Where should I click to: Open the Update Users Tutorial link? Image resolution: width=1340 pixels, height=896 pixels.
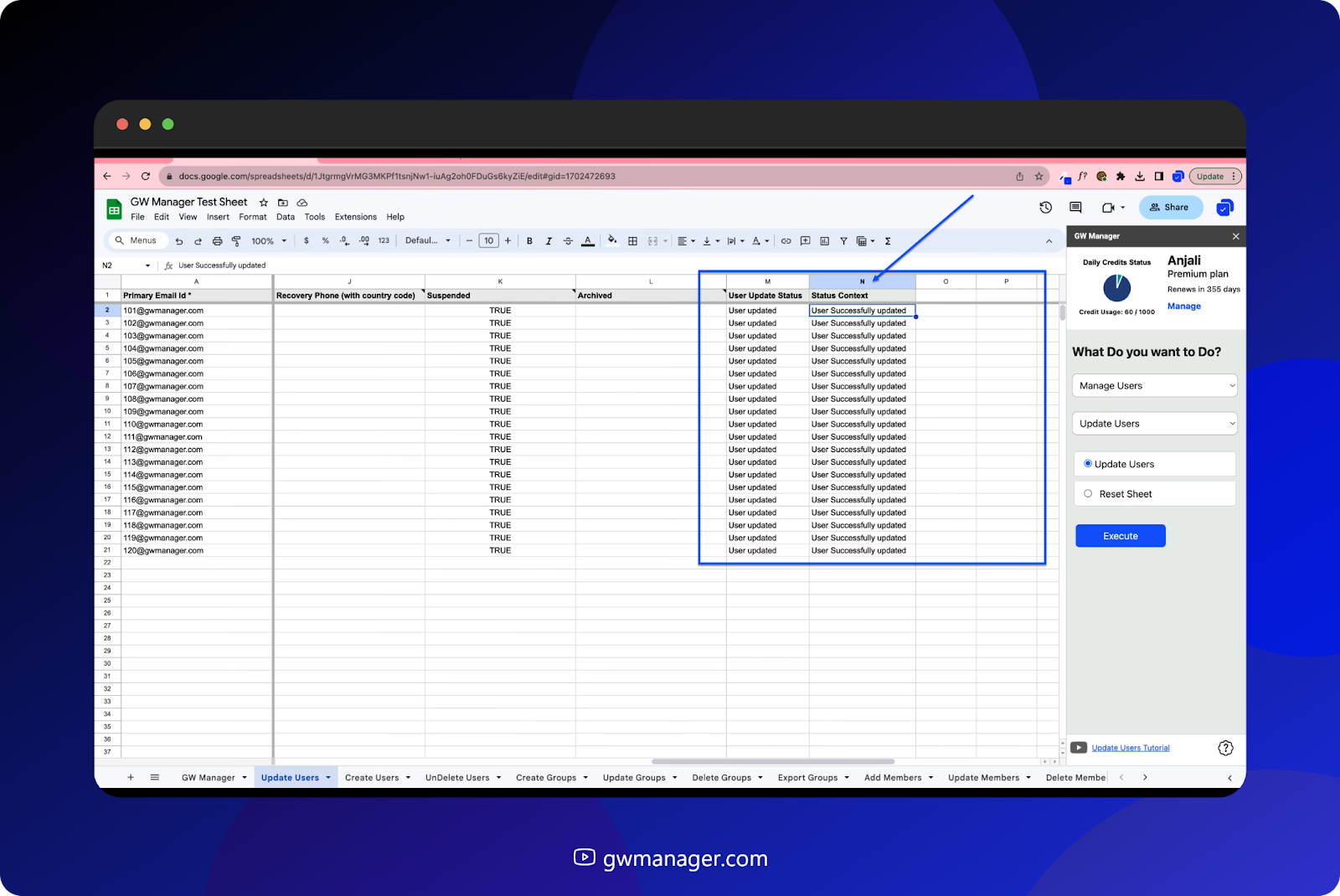click(1131, 747)
